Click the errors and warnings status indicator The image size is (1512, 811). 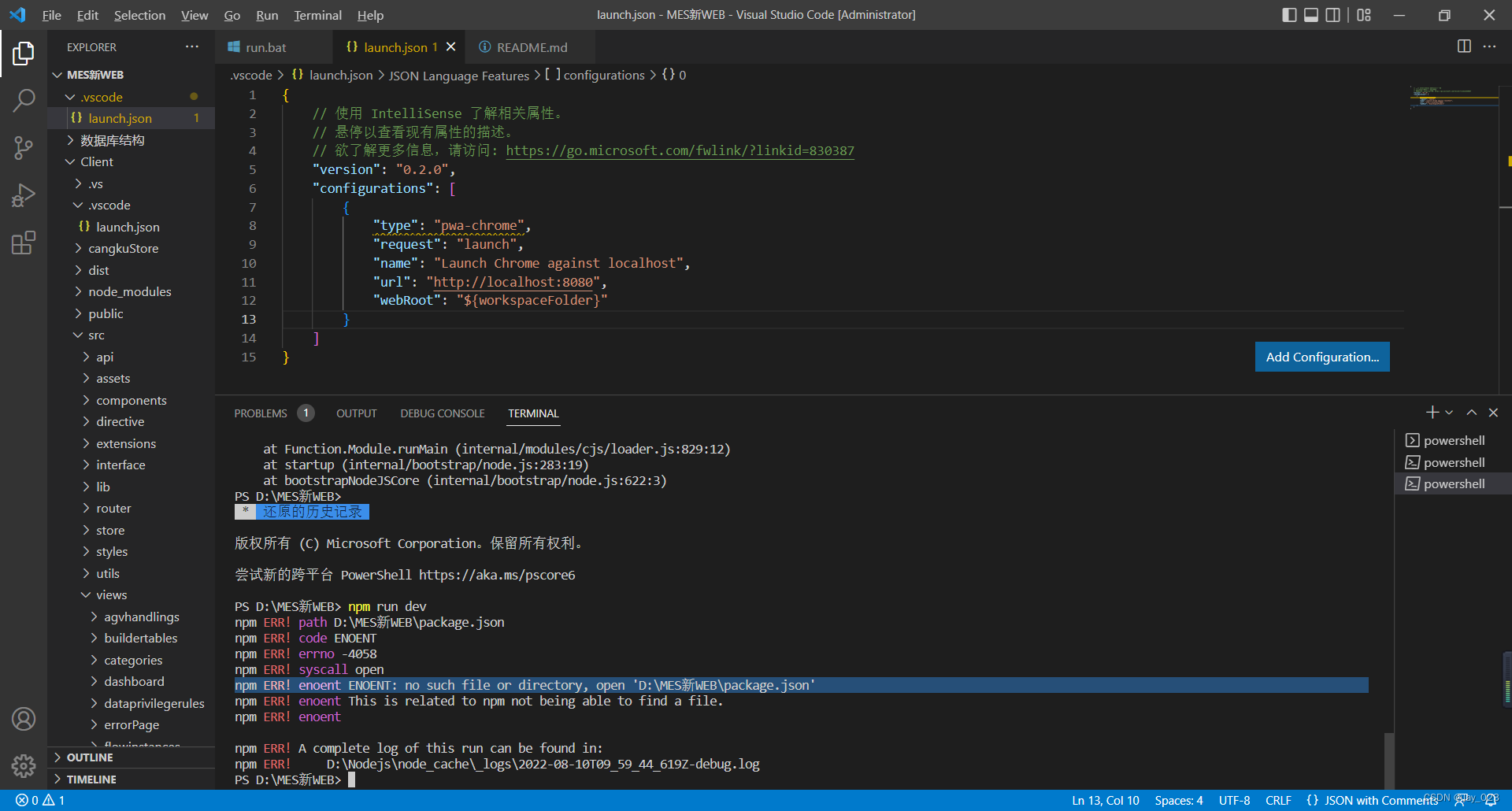(x=40, y=800)
